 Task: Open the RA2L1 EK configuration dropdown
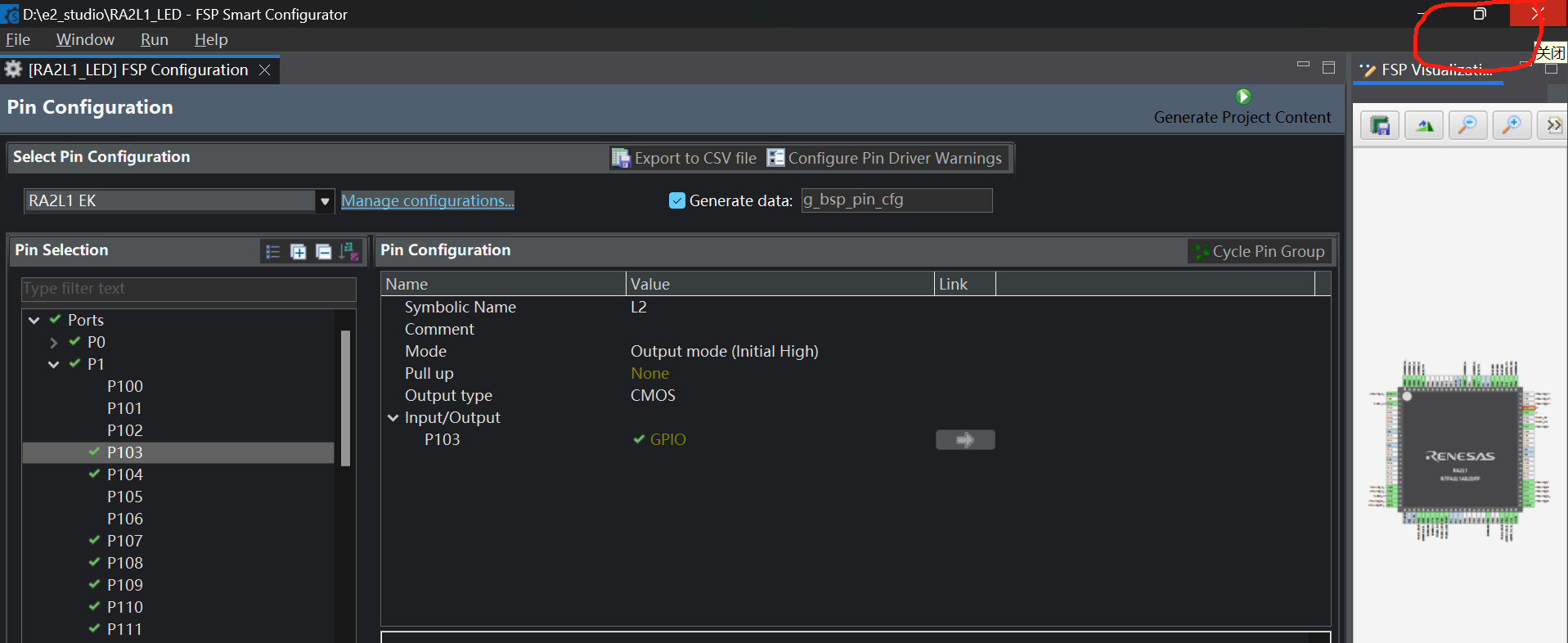click(325, 201)
